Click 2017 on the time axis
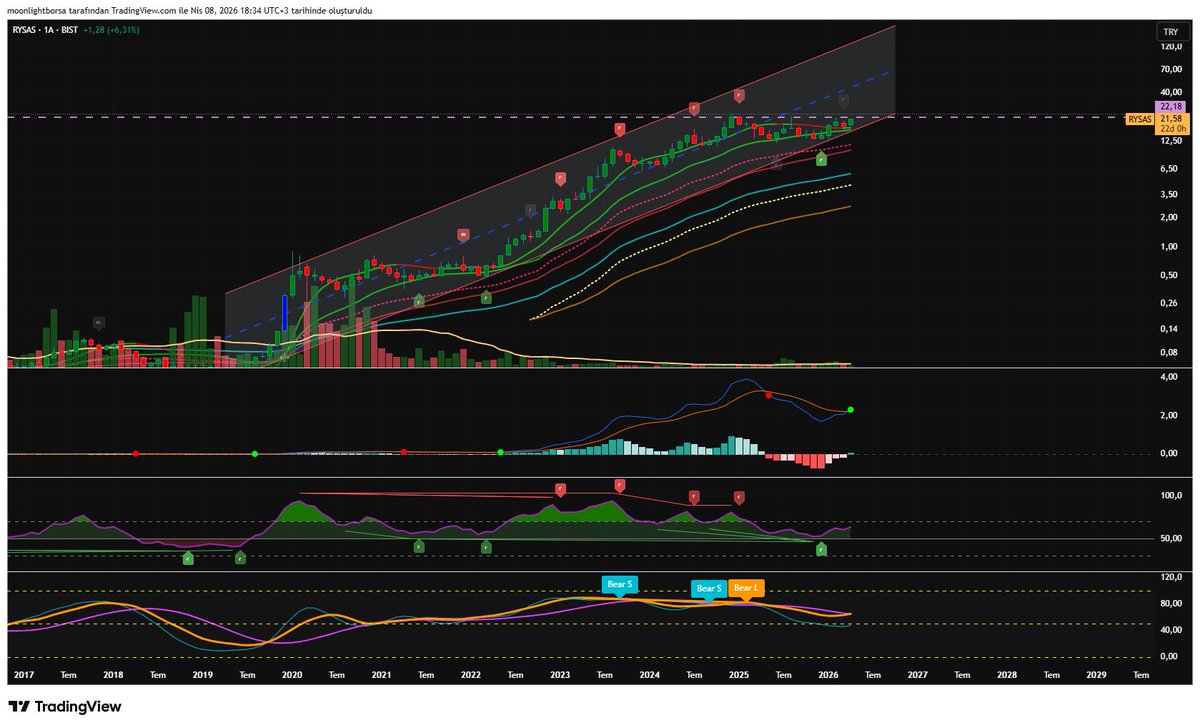This screenshot has width=1200, height=728. point(24,675)
